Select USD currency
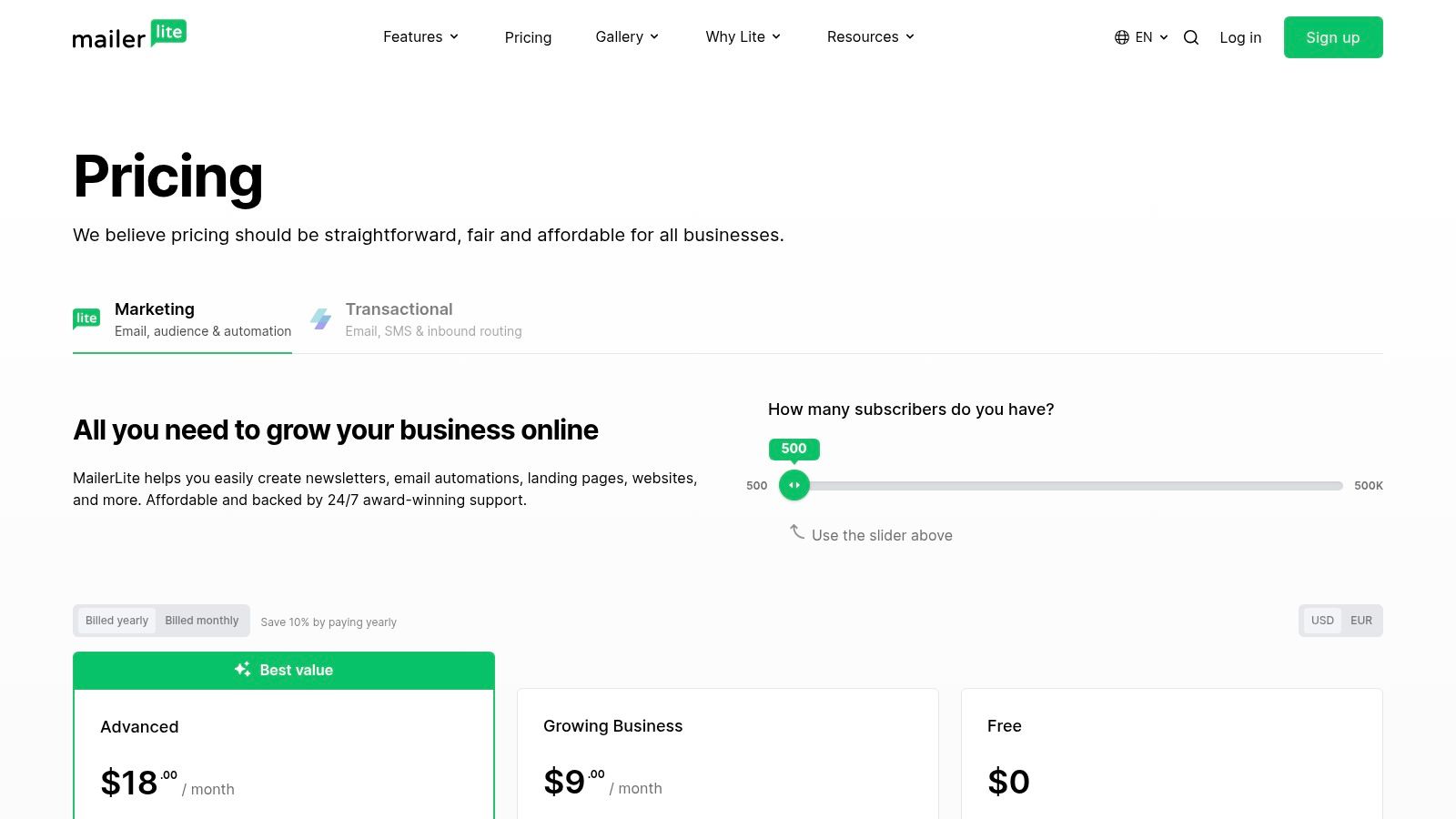The width and height of the screenshot is (1456, 819). pyautogui.click(x=1322, y=620)
